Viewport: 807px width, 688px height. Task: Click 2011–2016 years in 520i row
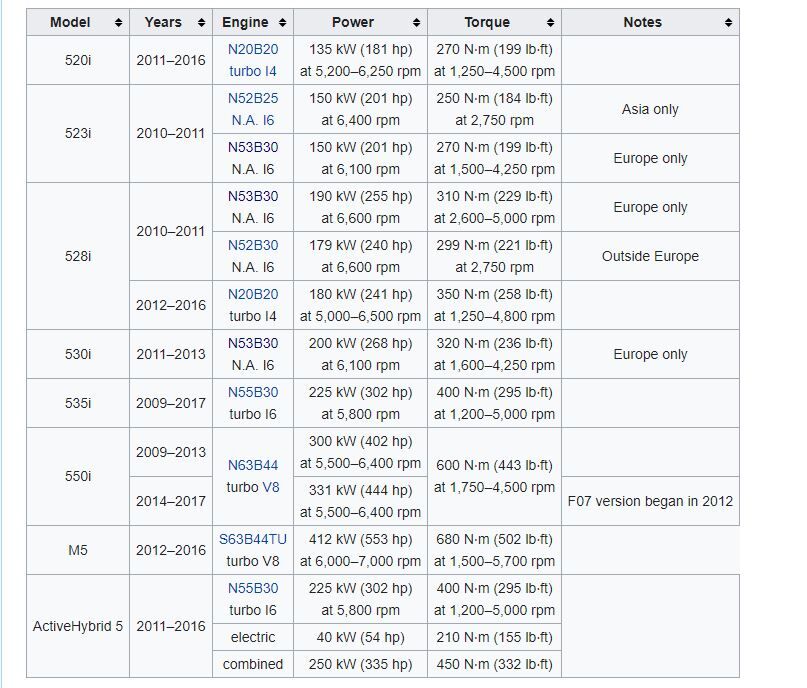click(x=171, y=60)
